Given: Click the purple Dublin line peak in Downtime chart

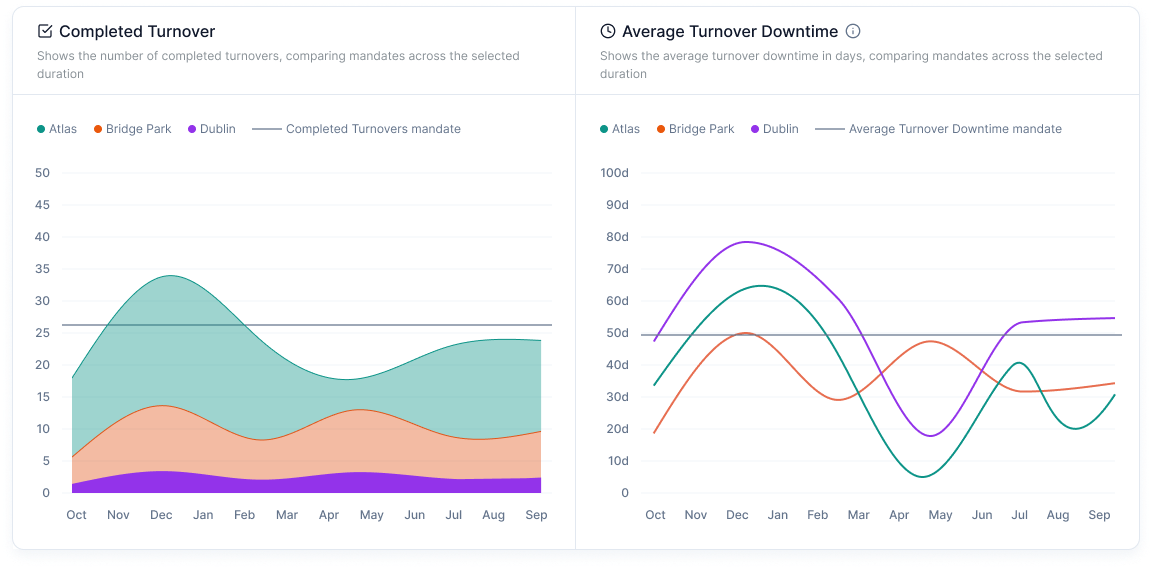Looking at the screenshot, I should pos(745,242).
